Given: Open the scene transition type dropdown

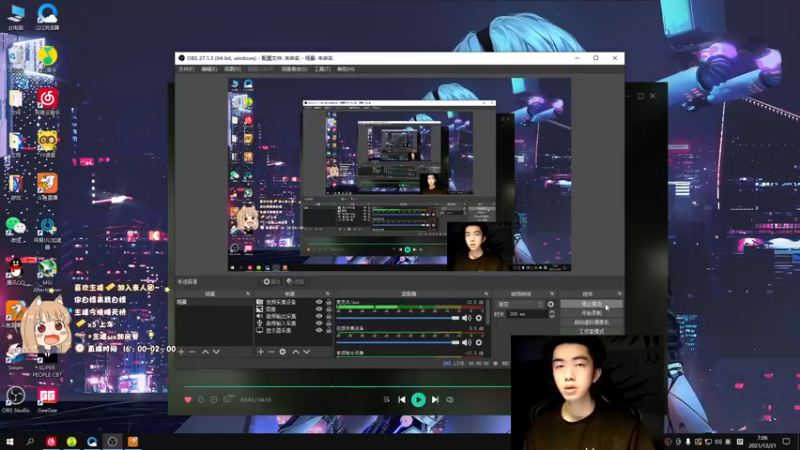Looking at the screenshot, I should point(520,304).
